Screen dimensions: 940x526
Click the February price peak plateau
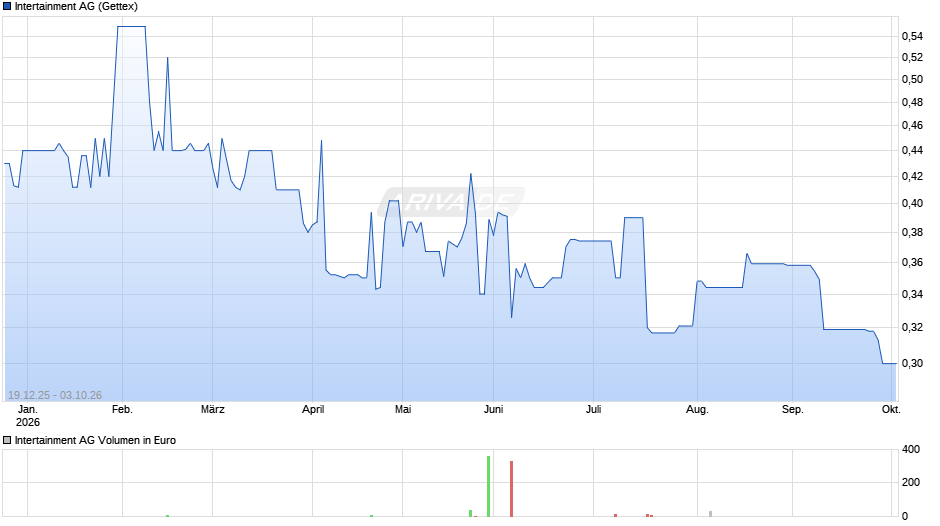(x=131, y=27)
